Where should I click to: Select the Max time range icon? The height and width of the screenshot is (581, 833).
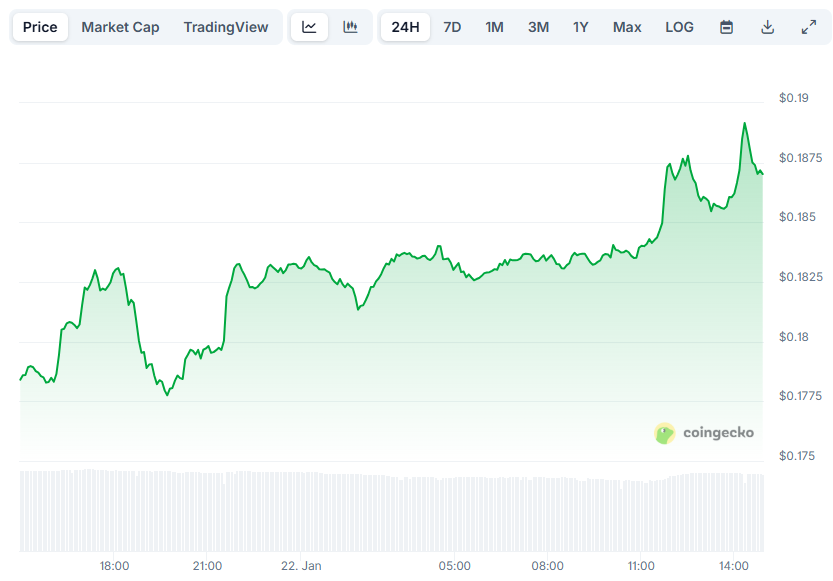click(627, 27)
